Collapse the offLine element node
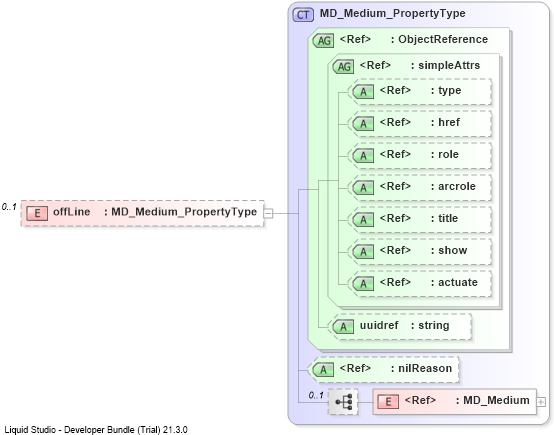The height and width of the screenshot is (435, 554). point(269,213)
